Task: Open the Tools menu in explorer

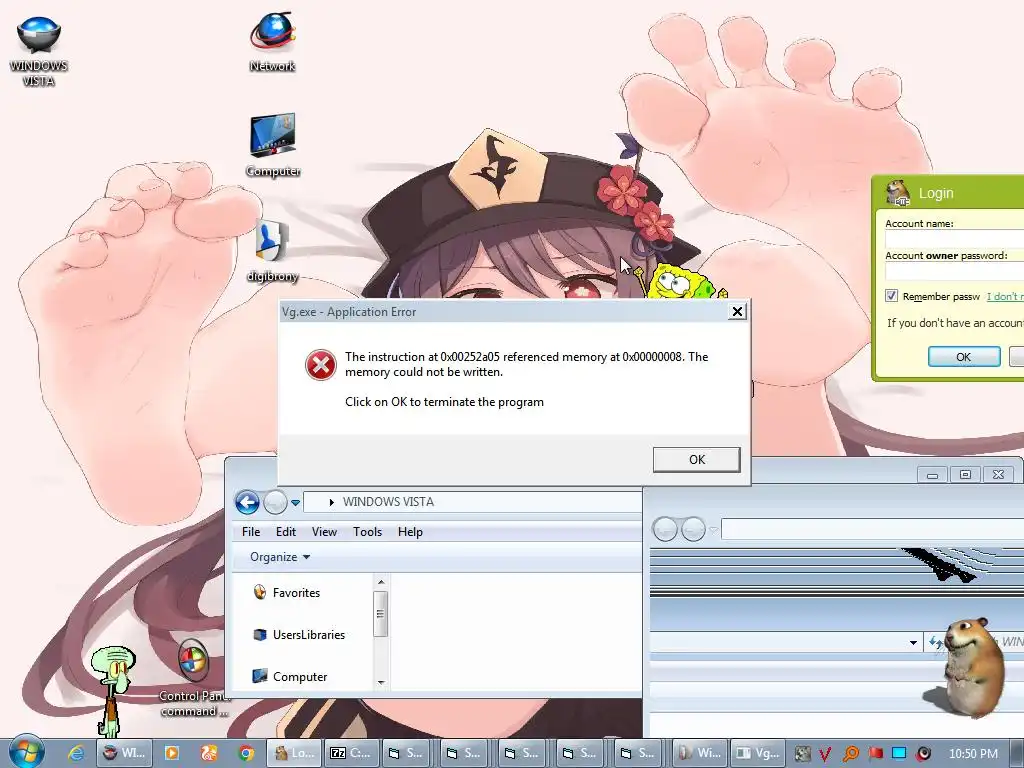Action: [x=367, y=532]
